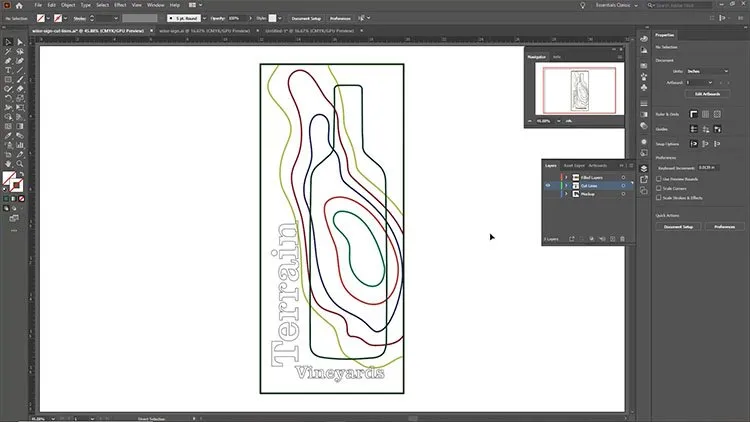Click the Style swatch in control bar
The width and height of the screenshot is (750, 422).
pyautogui.click(x=272, y=18)
